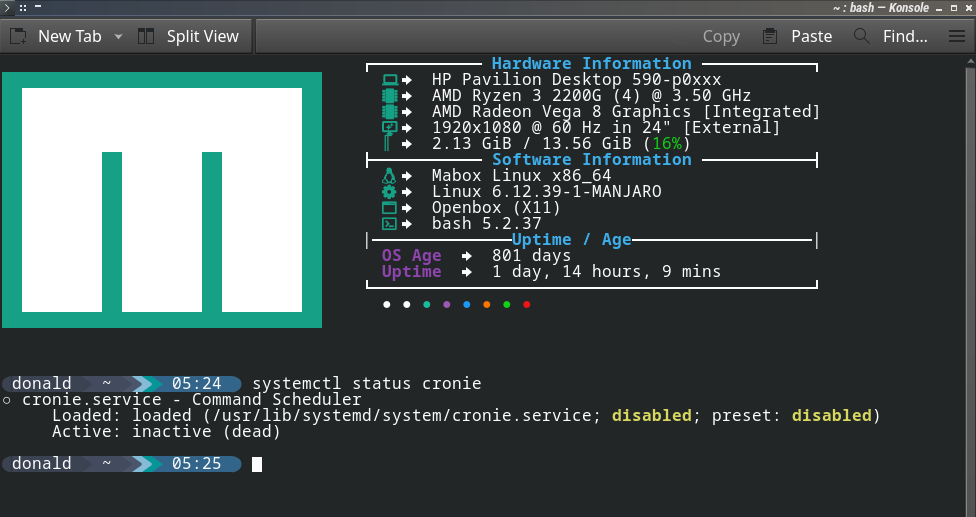Screen dimensions: 976x517
Task: Click the monitor icon beside 1920x1080 resolution
Action: pos(390,128)
